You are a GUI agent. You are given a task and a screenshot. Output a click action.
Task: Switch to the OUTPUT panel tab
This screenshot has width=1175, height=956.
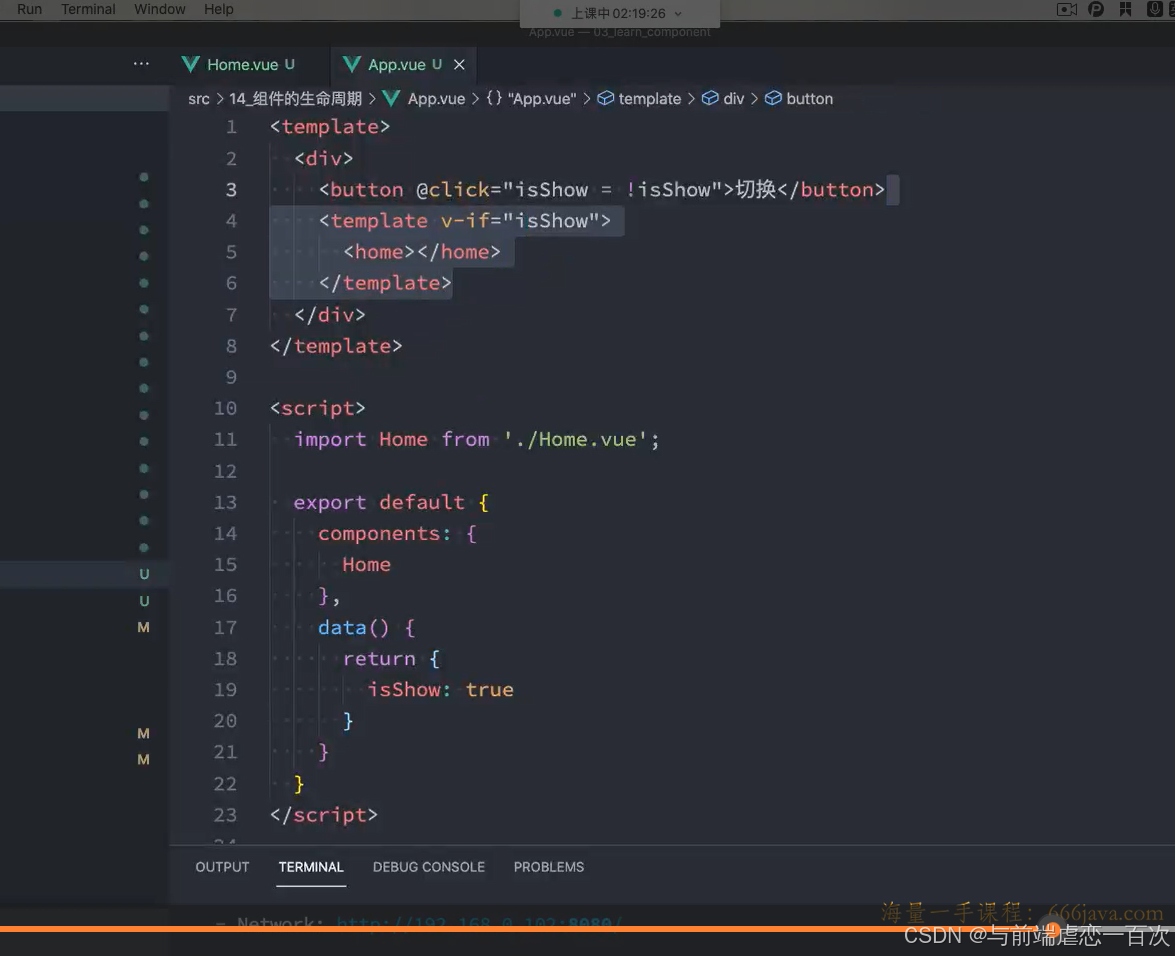(222, 867)
